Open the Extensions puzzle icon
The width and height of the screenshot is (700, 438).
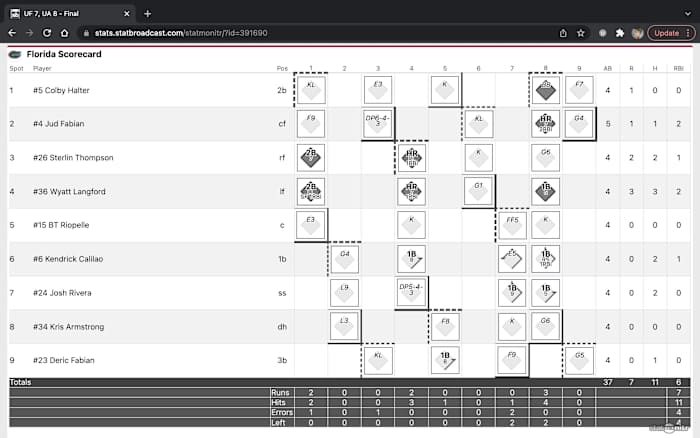tap(620, 33)
